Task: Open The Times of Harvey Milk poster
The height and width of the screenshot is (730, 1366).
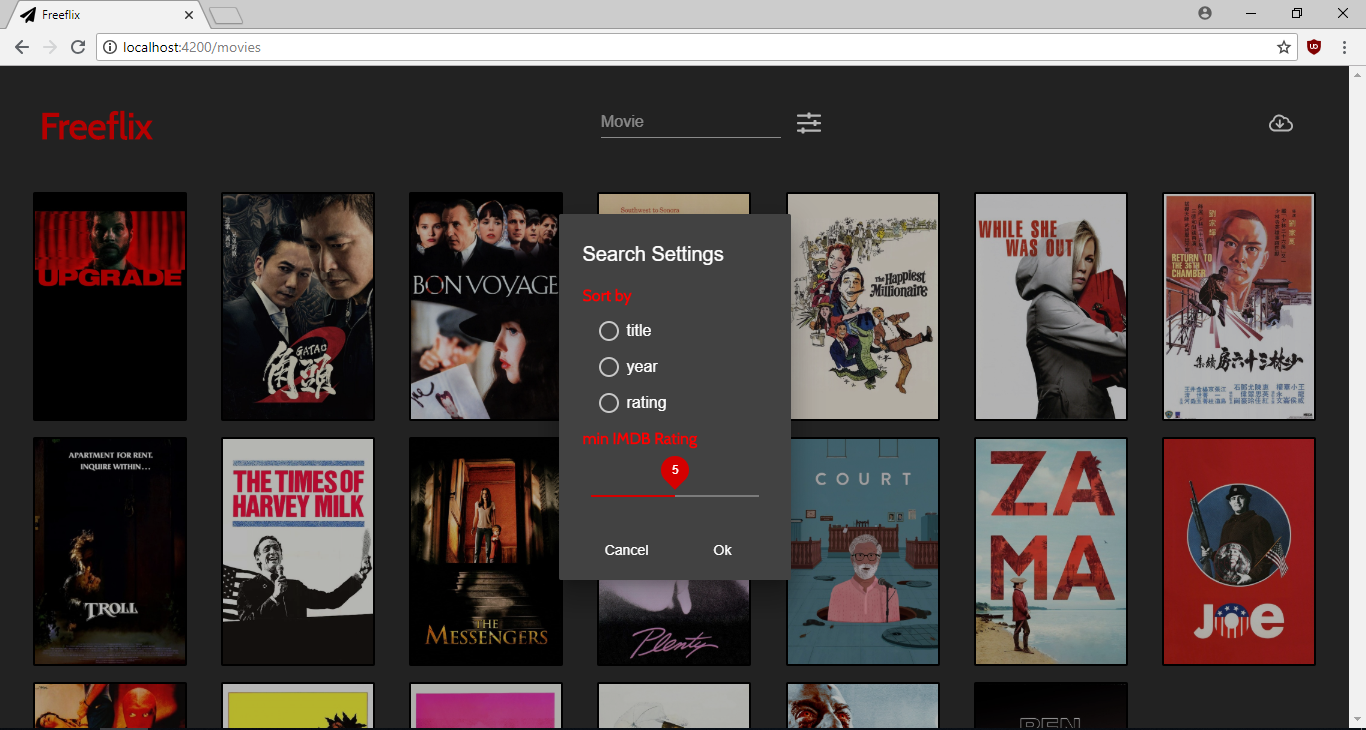Action: pos(298,551)
